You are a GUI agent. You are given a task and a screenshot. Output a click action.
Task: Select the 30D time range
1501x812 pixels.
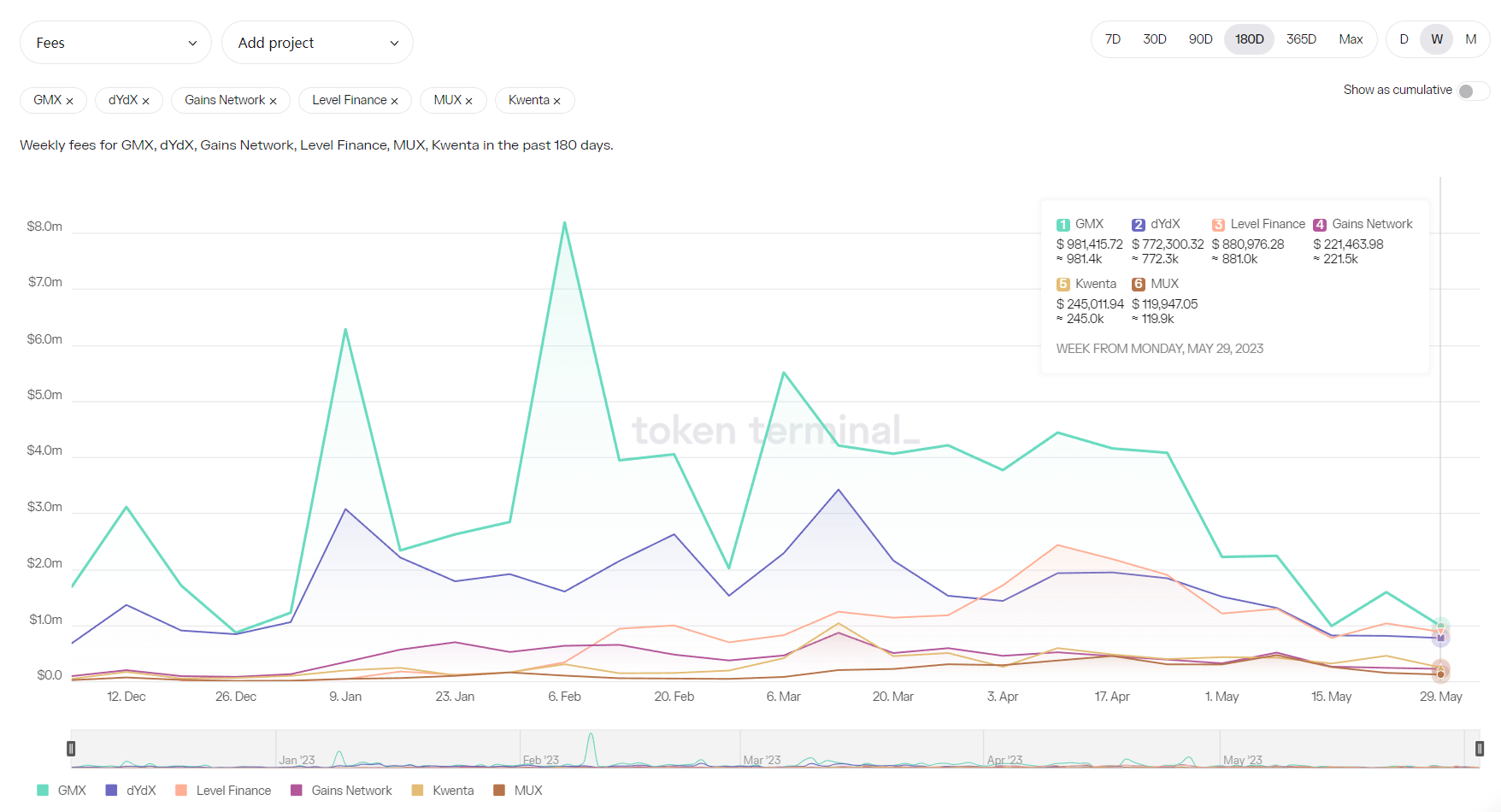pyautogui.click(x=1155, y=39)
